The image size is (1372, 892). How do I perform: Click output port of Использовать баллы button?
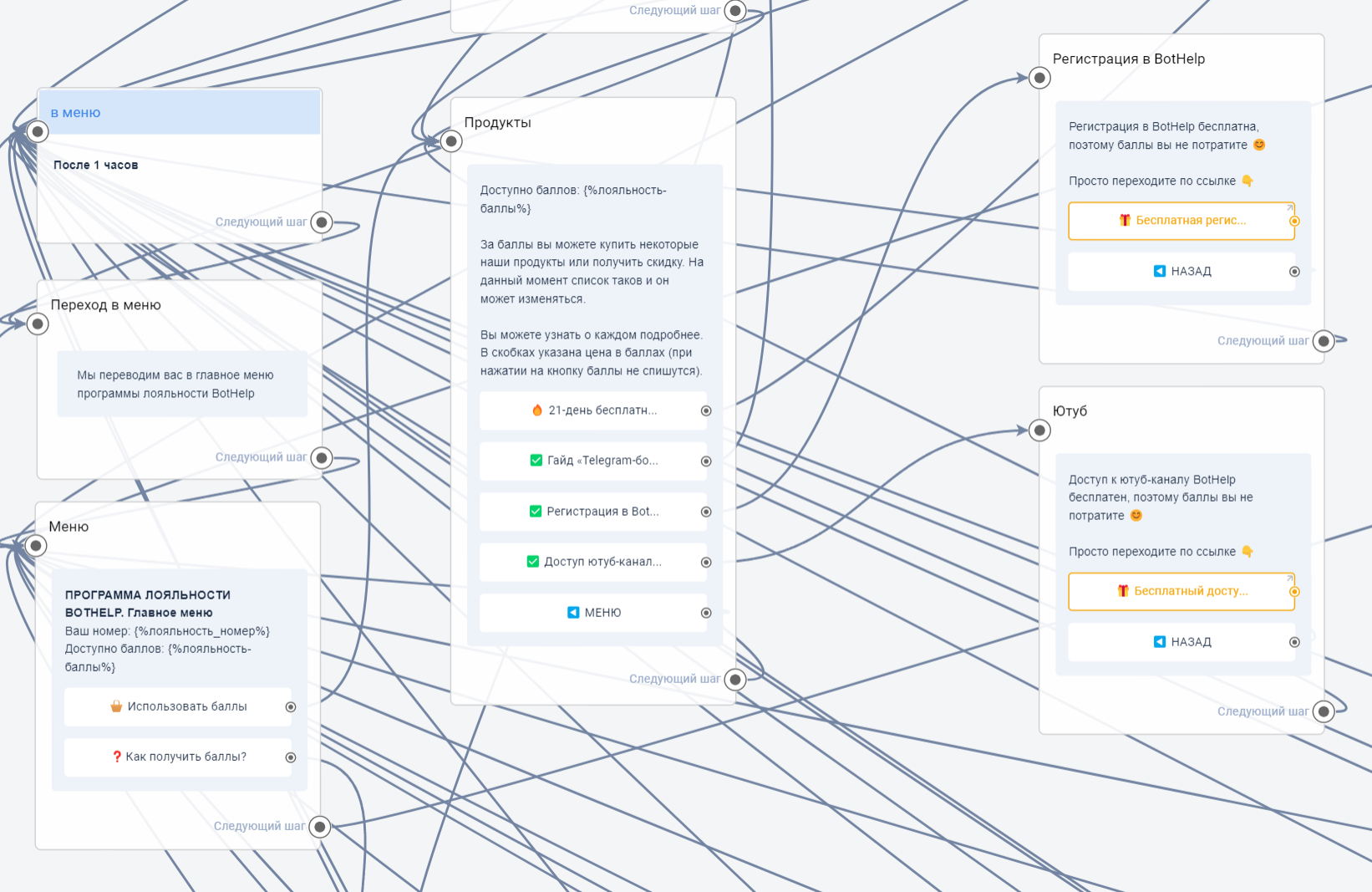(291, 707)
